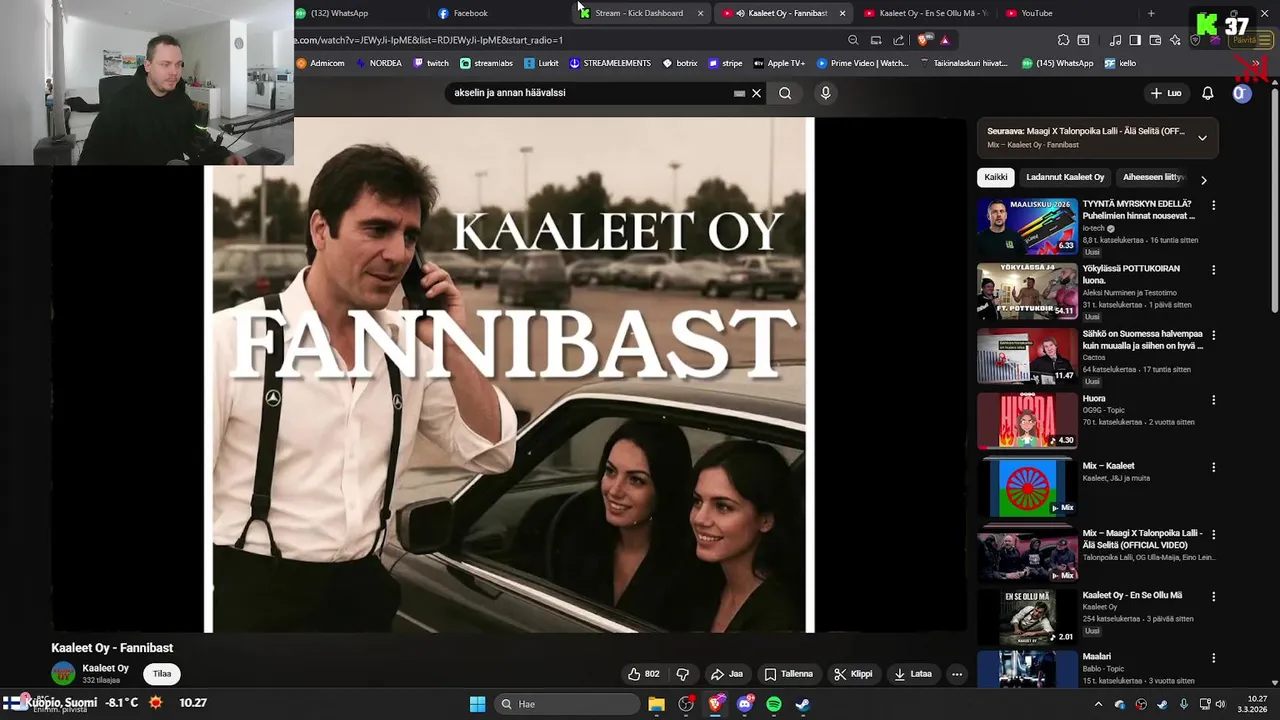Open streamlabs bookmark
The height and width of the screenshot is (720, 1280).
(486, 63)
